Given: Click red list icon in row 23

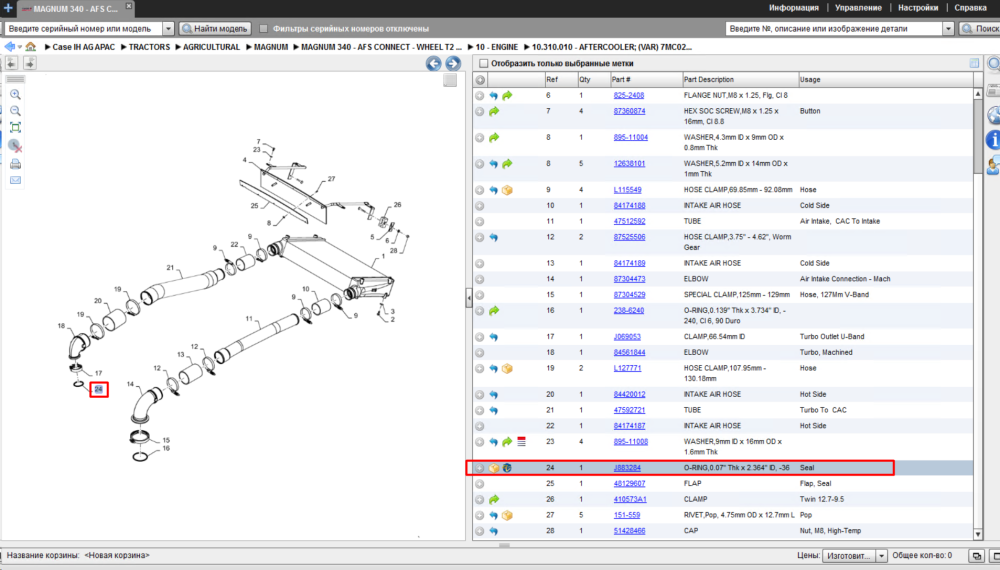Looking at the screenshot, I should coord(521,441).
